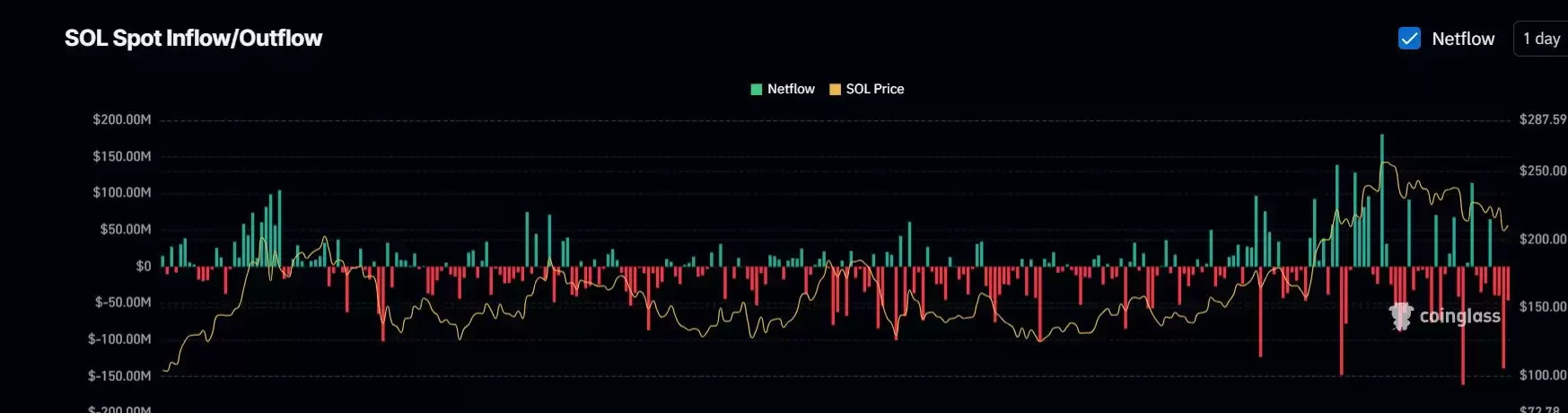Click the $150.00 right price axis label
Image resolution: width=1568 pixels, height=413 pixels.
1542,306
